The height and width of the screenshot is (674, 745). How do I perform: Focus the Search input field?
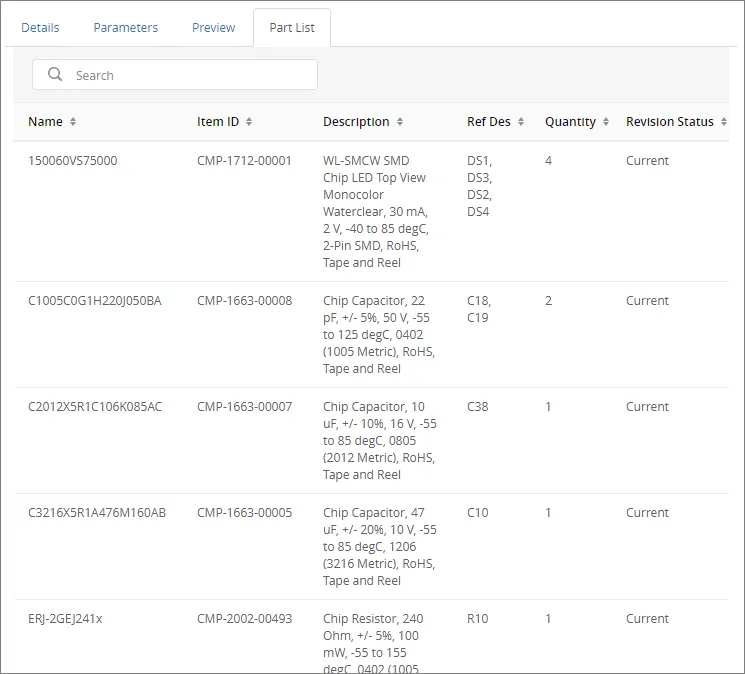click(175, 75)
